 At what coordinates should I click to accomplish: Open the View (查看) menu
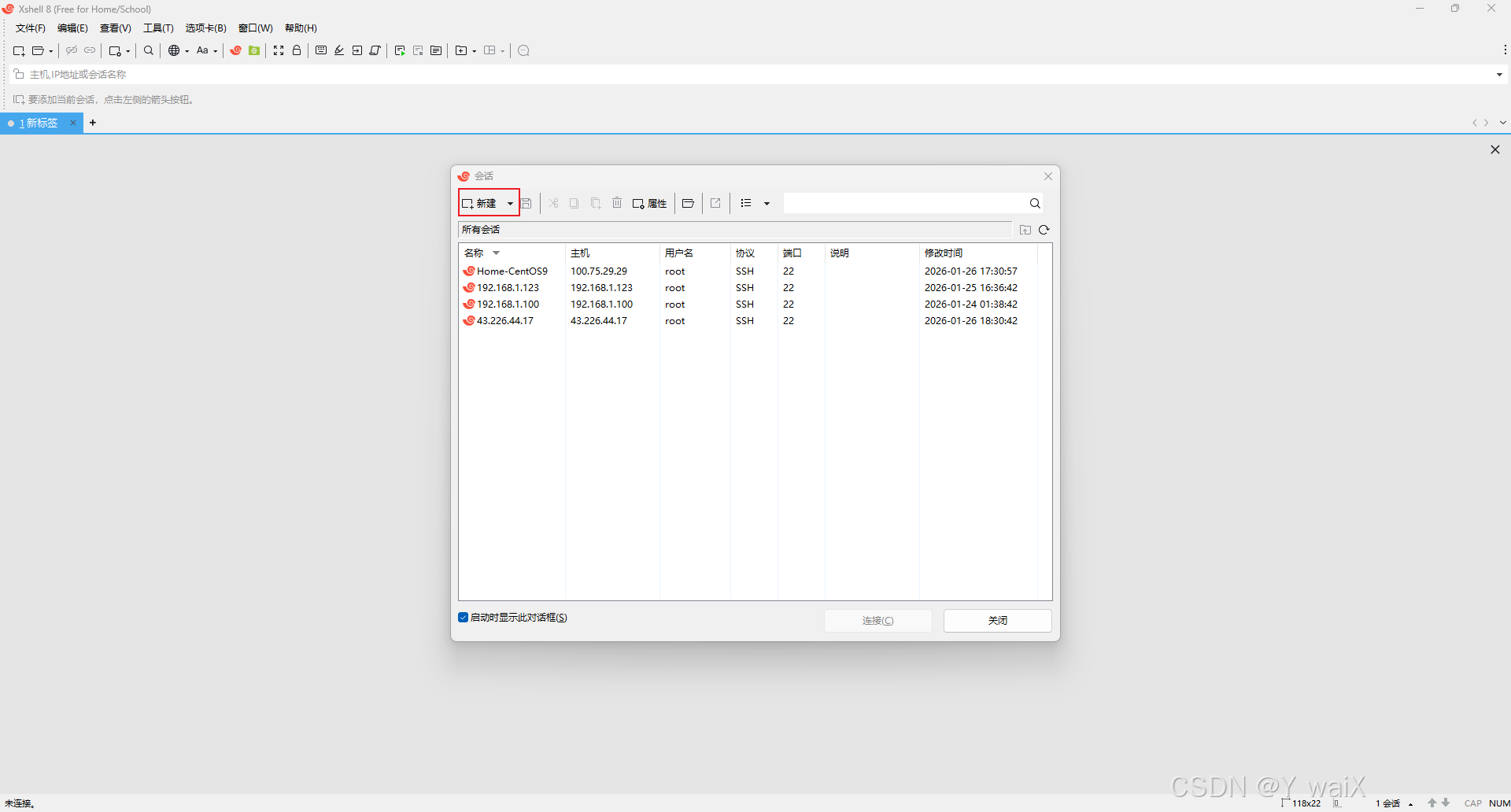(x=116, y=28)
